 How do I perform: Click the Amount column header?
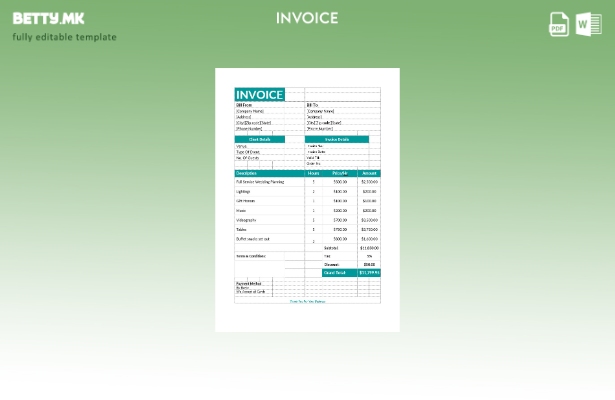[369, 173]
